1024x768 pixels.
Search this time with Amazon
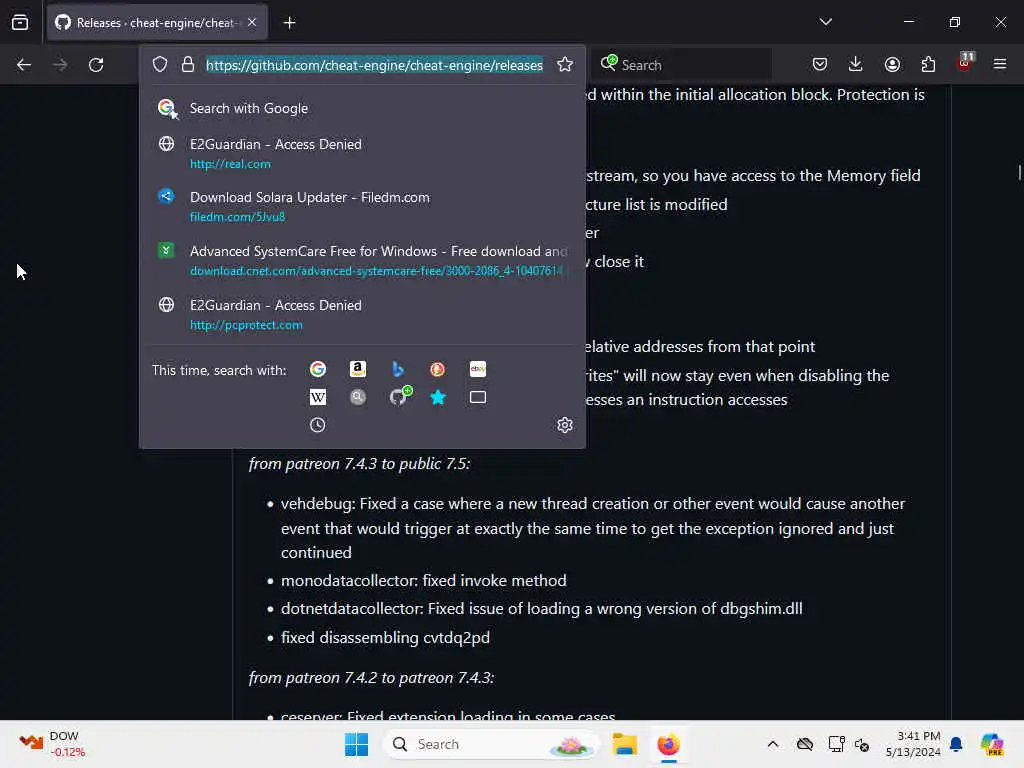click(358, 370)
